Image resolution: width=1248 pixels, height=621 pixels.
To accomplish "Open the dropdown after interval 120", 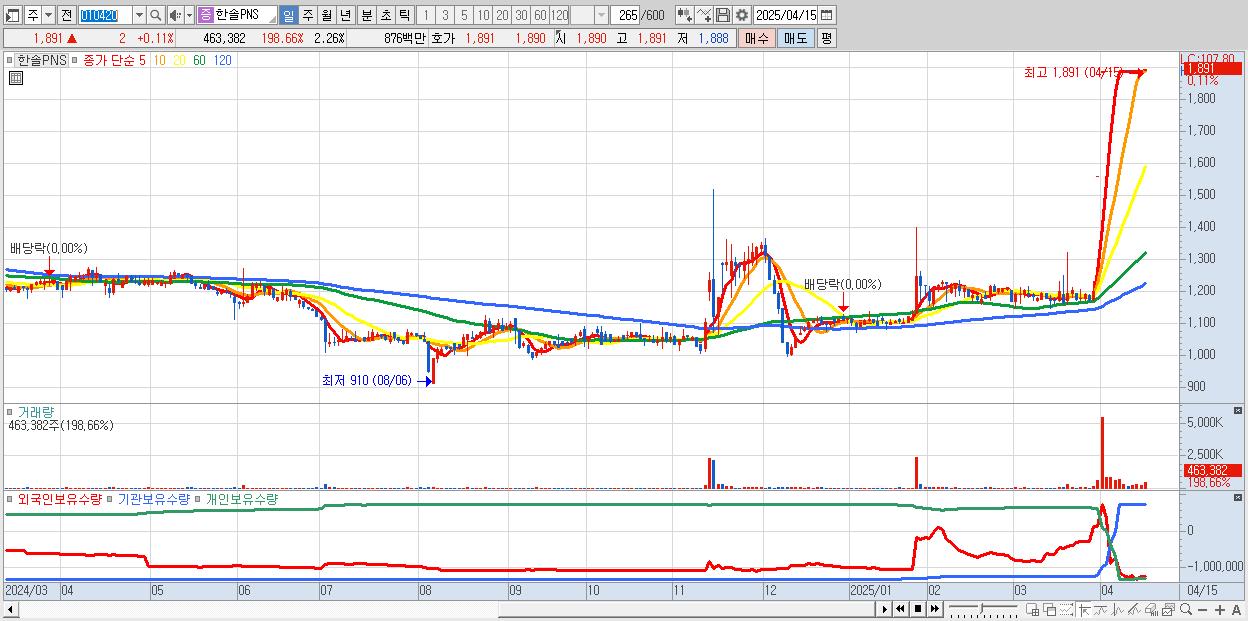I will coord(602,15).
